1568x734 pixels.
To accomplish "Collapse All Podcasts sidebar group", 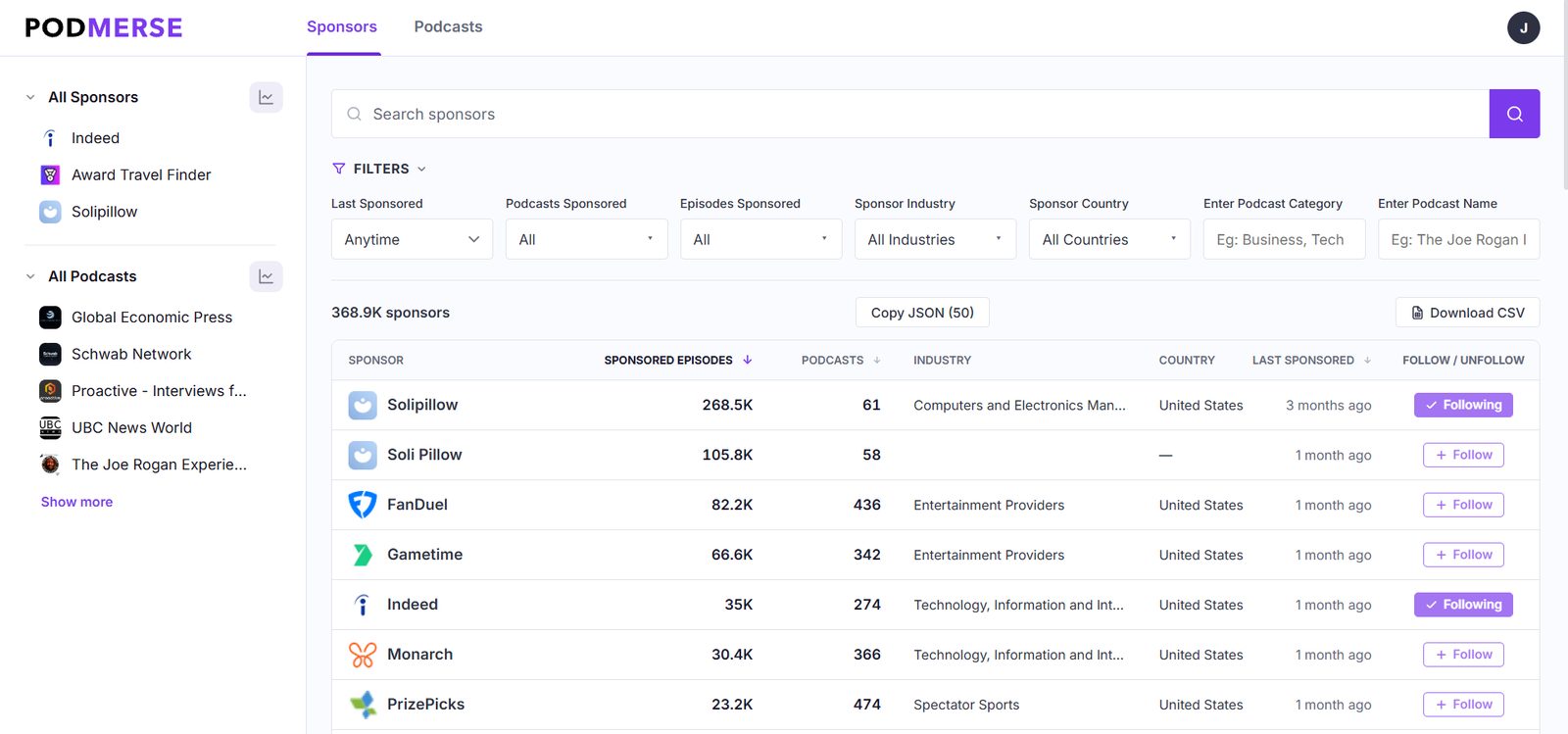I will [30, 276].
